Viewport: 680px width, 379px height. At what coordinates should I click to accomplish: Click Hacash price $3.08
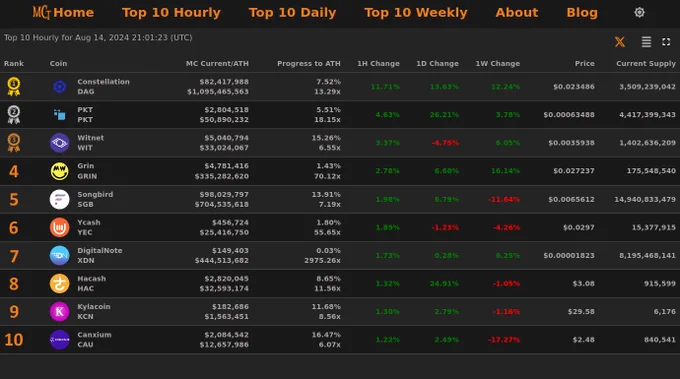pos(583,284)
